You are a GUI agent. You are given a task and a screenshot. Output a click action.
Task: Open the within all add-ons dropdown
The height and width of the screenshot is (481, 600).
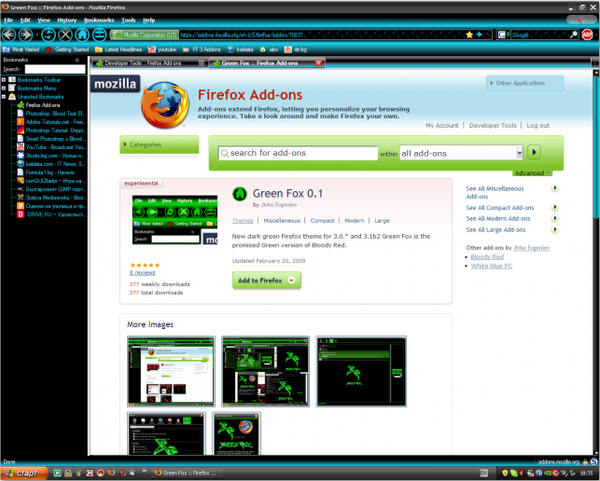point(461,153)
